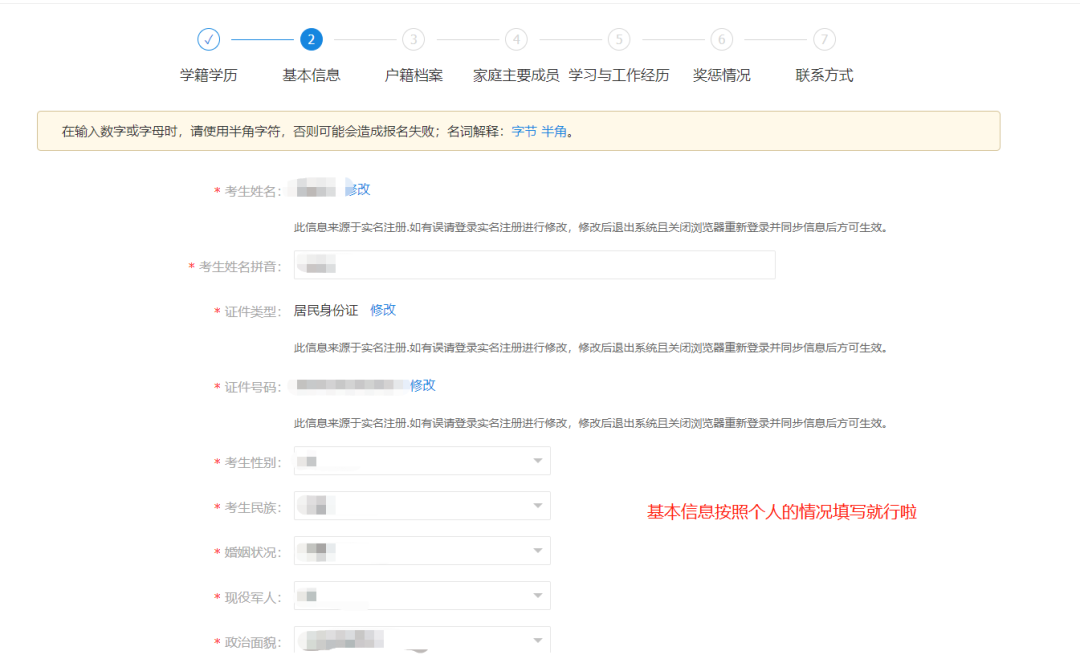
Task: Open the 婚姻状况 dropdown
Action: (x=422, y=551)
